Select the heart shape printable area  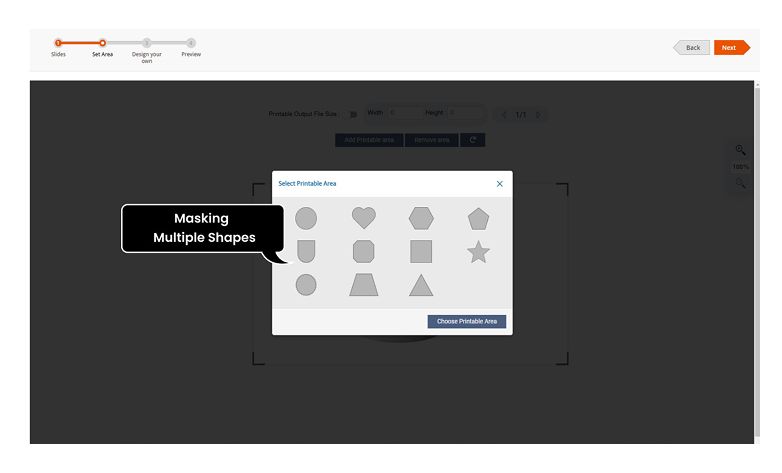pos(364,217)
